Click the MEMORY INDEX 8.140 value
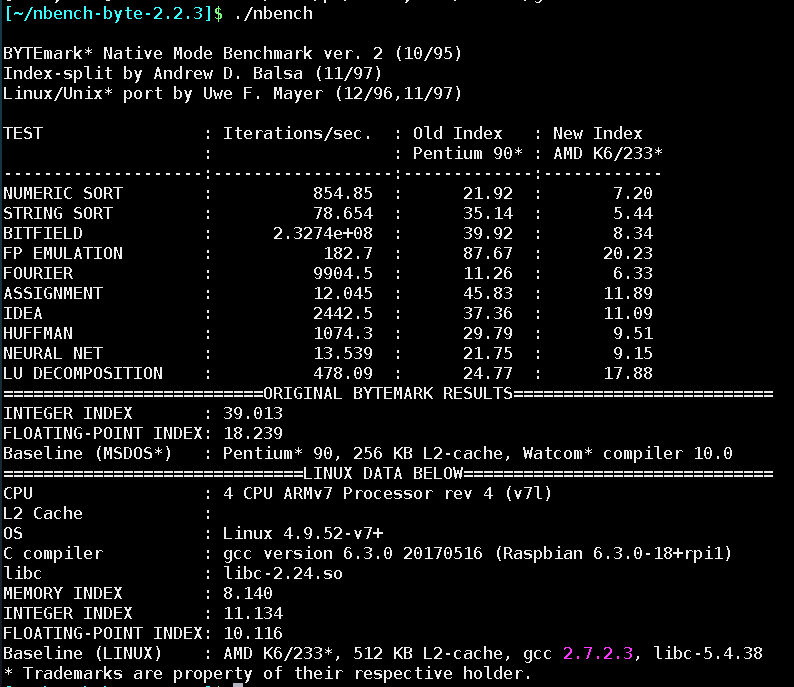Screen dimensions: 794x687 pyautogui.click(x=248, y=593)
